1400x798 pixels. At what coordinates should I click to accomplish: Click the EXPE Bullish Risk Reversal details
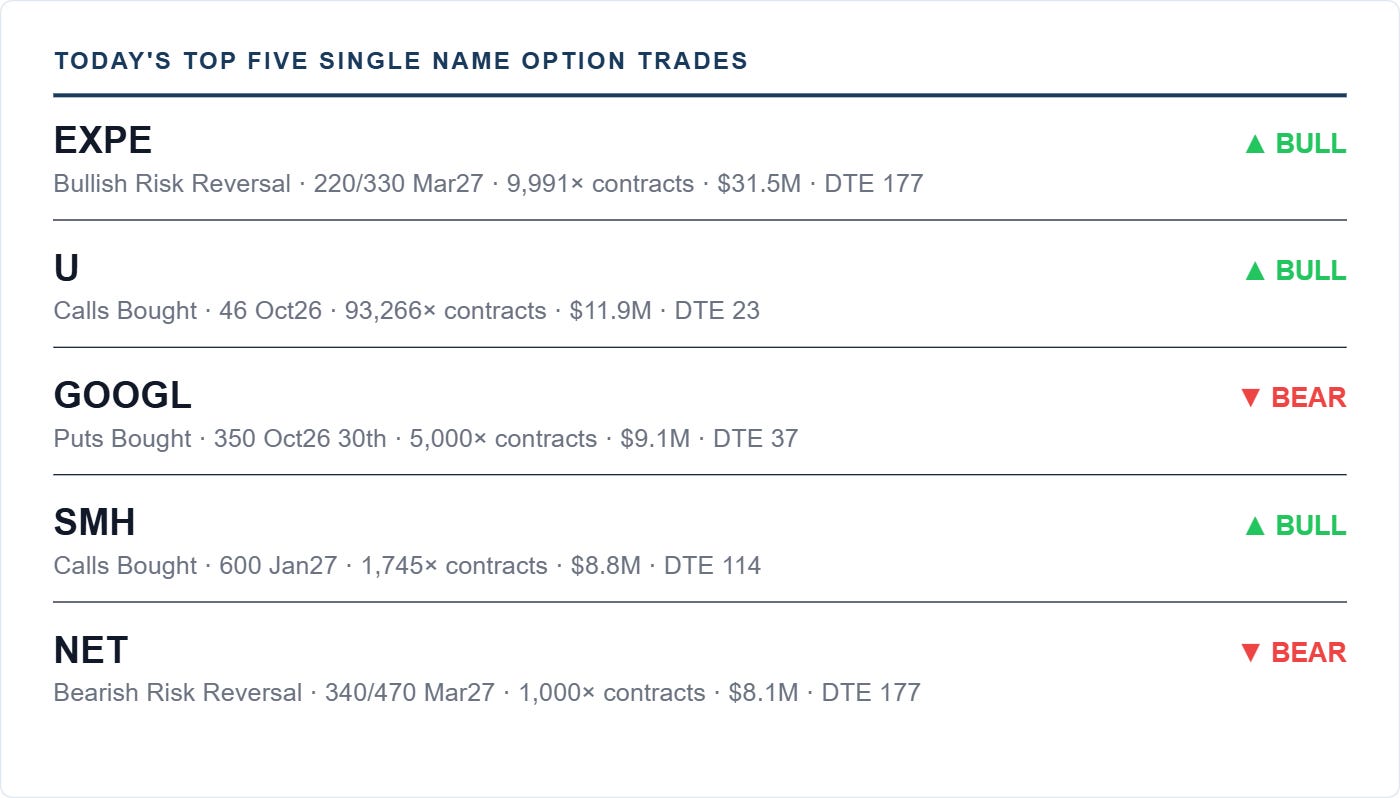point(488,184)
